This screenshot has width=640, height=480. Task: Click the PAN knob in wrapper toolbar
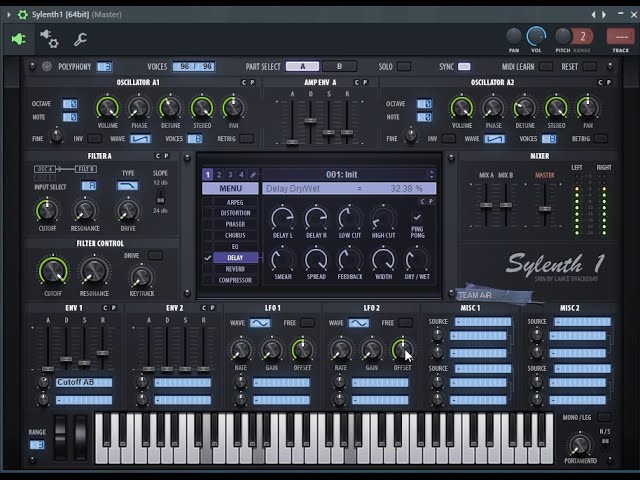pos(514,37)
